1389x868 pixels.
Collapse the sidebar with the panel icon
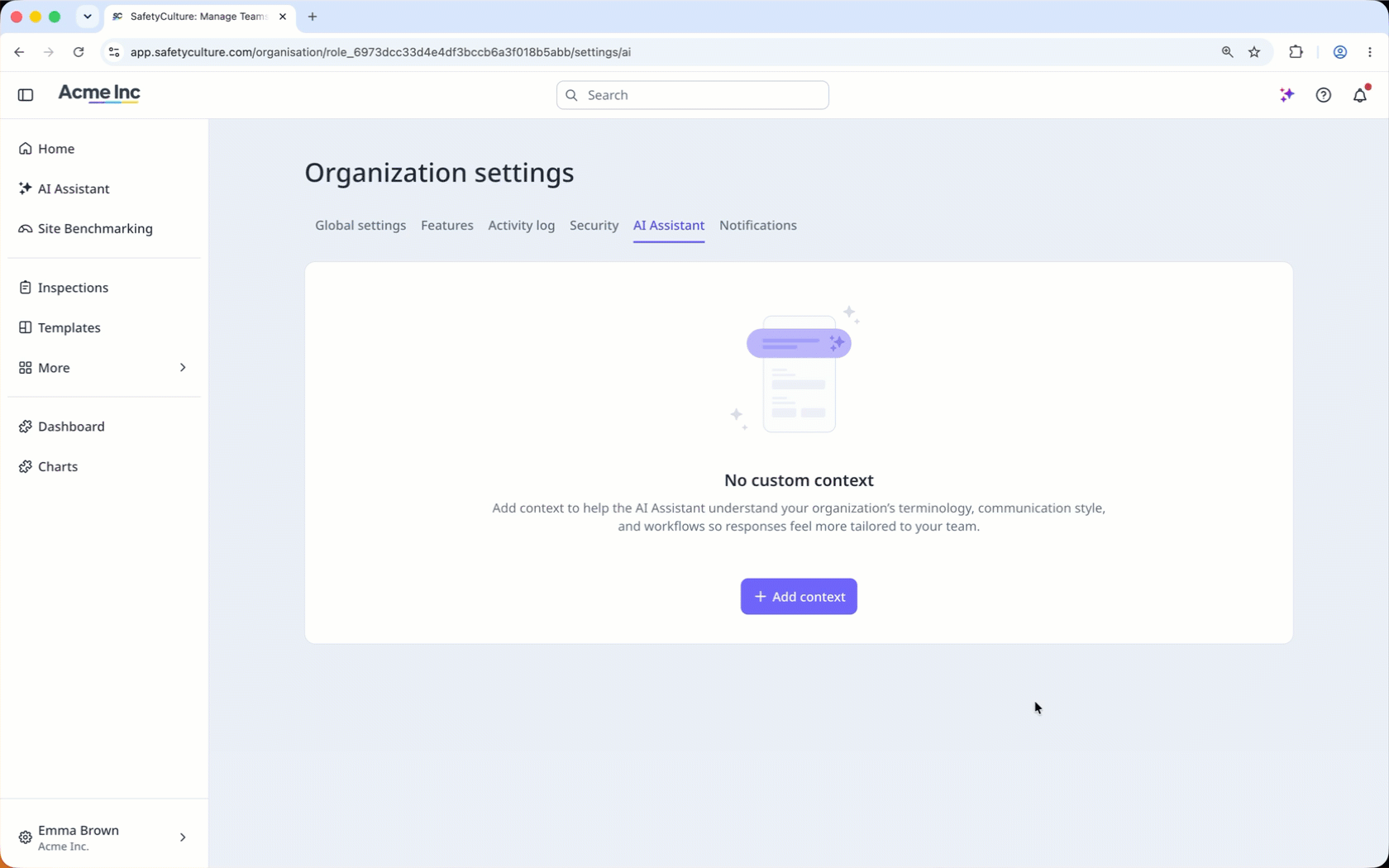coord(26,95)
